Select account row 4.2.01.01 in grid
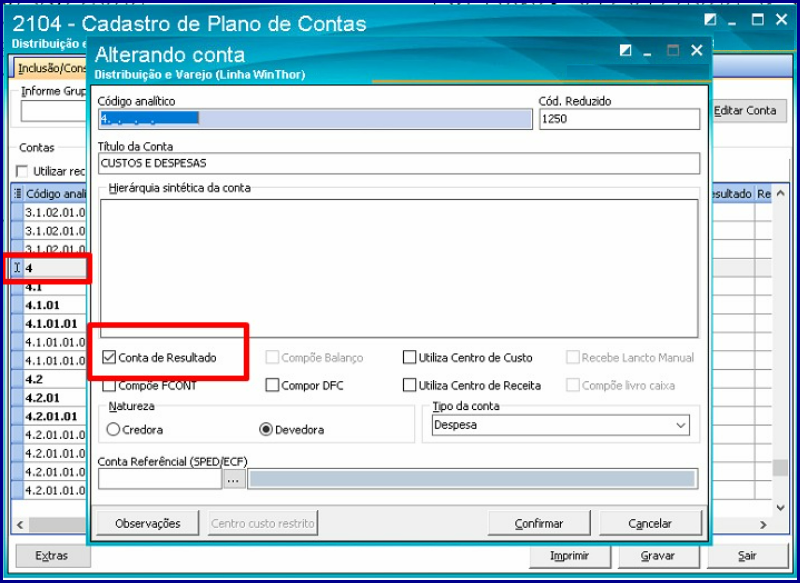The image size is (800, 583). point(49,416)
